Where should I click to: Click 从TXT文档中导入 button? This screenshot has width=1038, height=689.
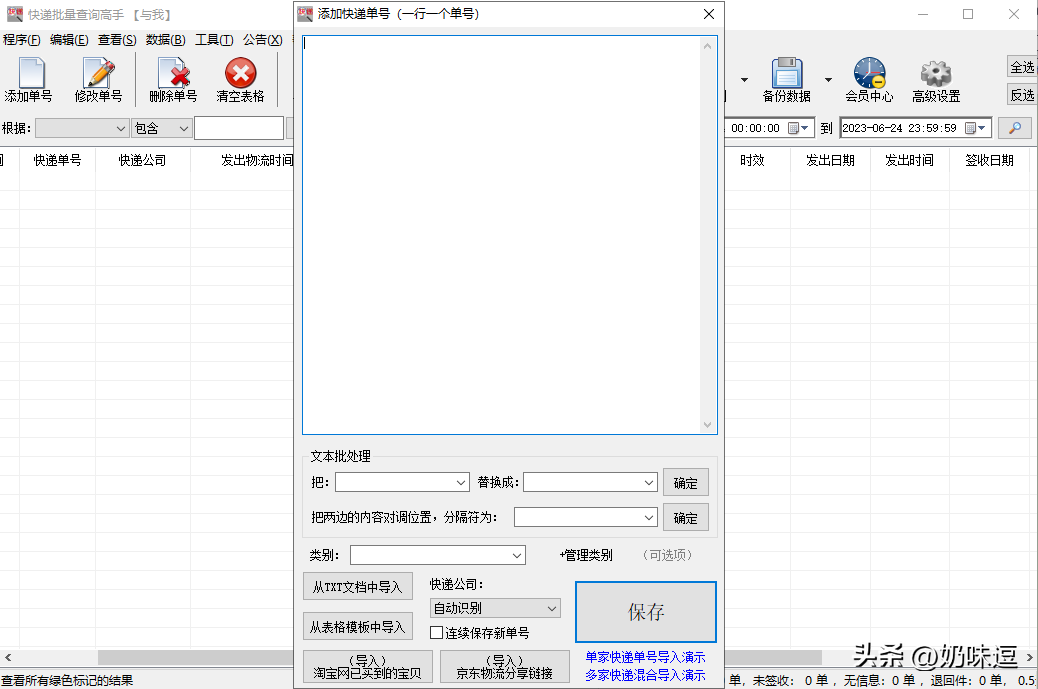[357, 586]
